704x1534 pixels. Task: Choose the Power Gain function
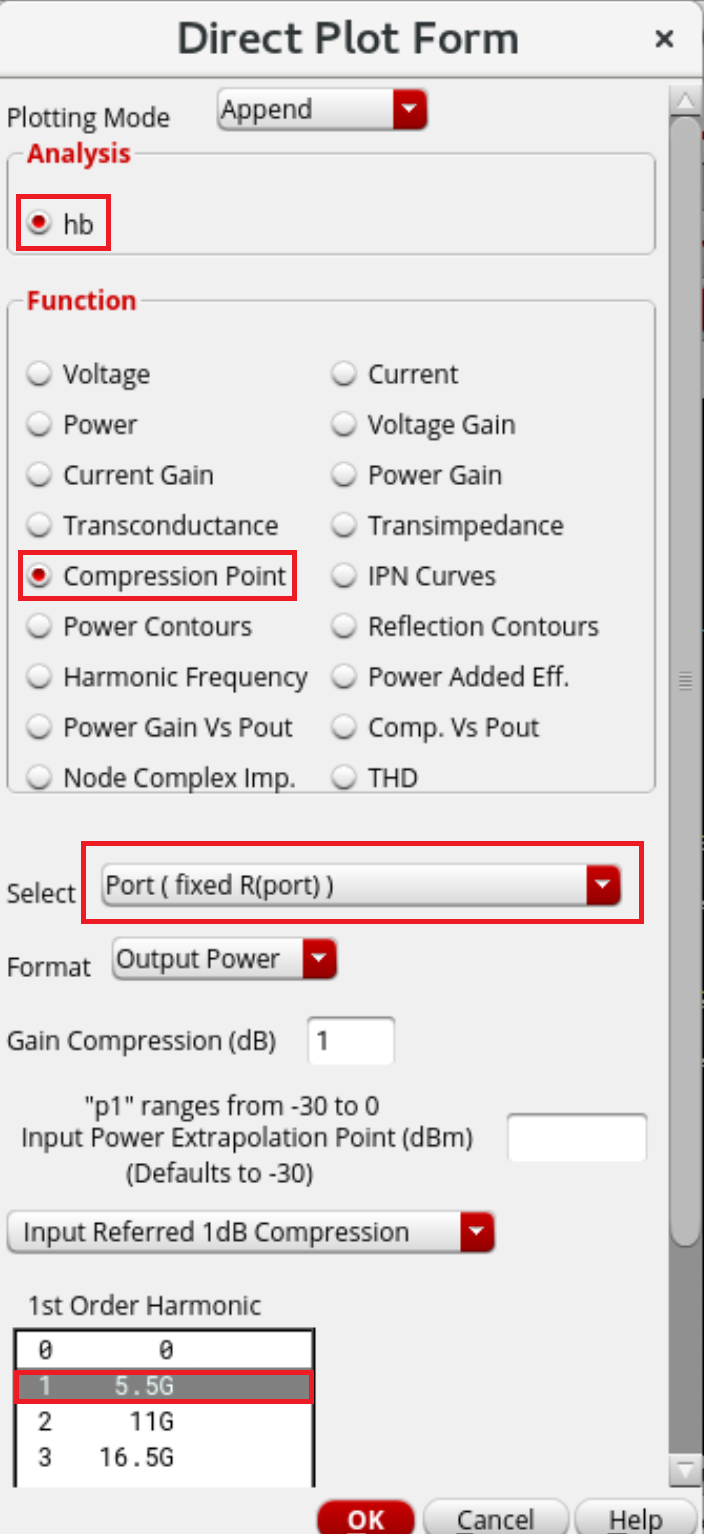344,475
